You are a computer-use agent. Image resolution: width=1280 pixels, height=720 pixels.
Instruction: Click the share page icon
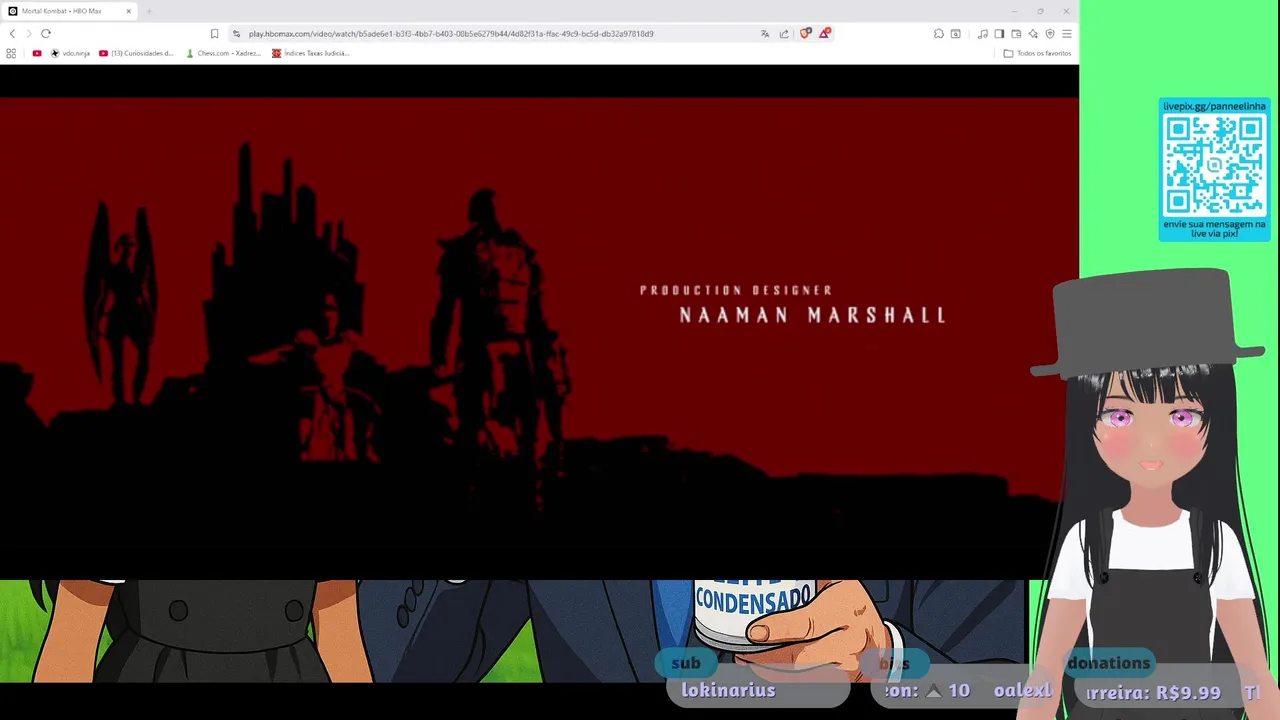click(784, 33)
